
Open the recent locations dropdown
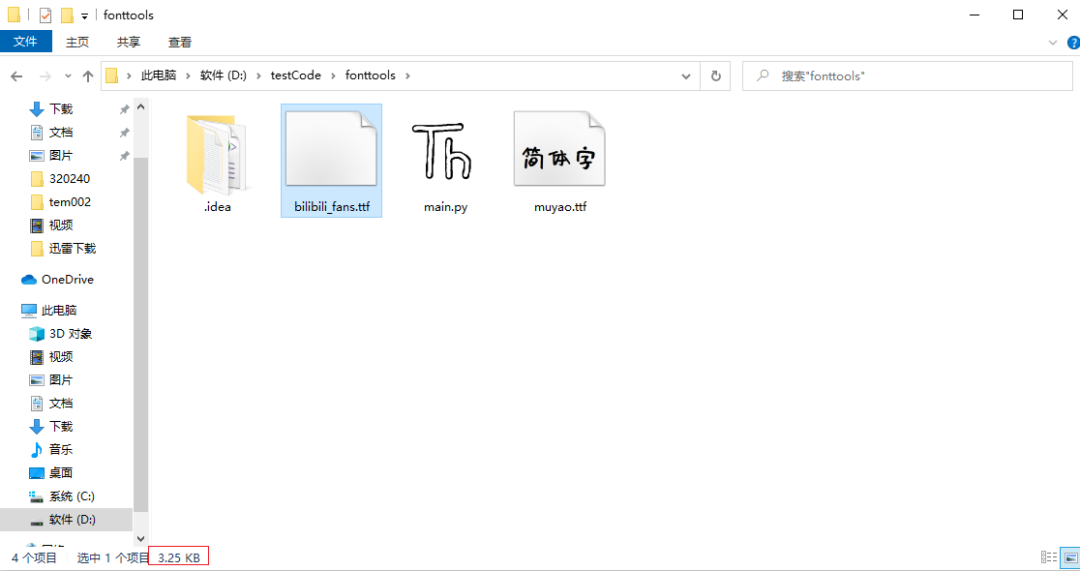(x=68, y=76)
